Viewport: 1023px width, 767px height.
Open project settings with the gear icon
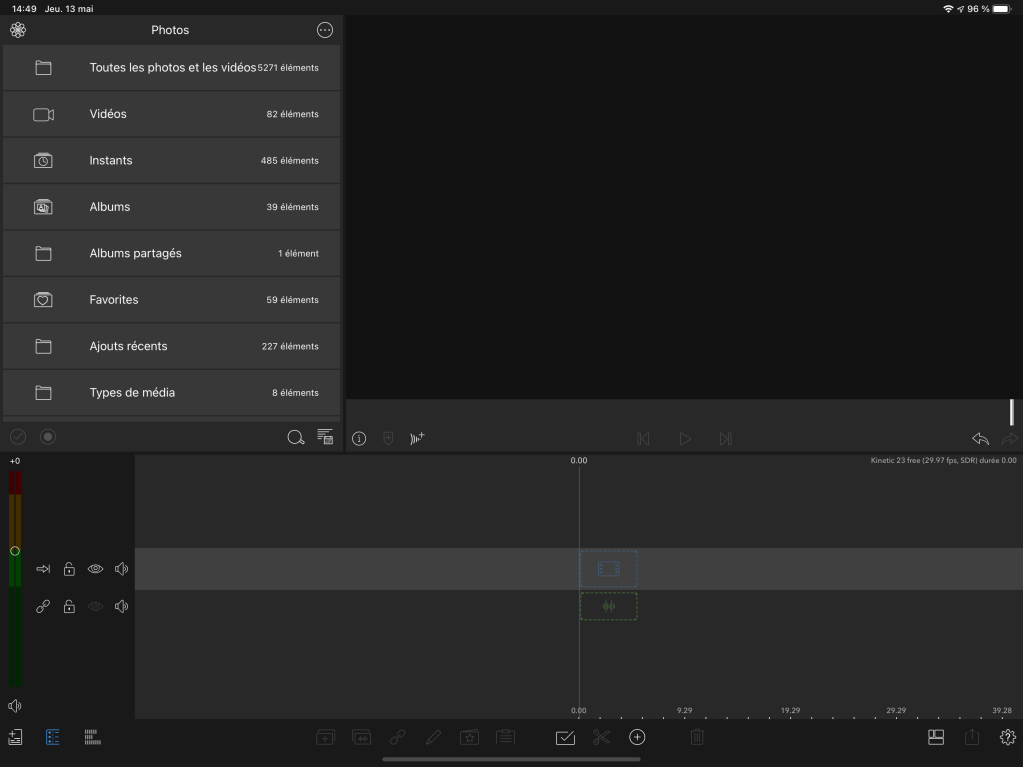[1007, 737]
